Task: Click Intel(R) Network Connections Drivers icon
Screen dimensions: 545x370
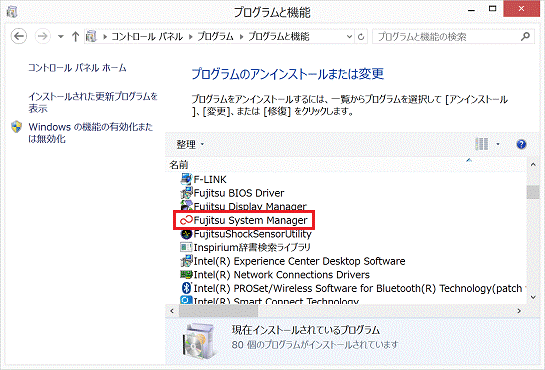Action: click(186, 275)
